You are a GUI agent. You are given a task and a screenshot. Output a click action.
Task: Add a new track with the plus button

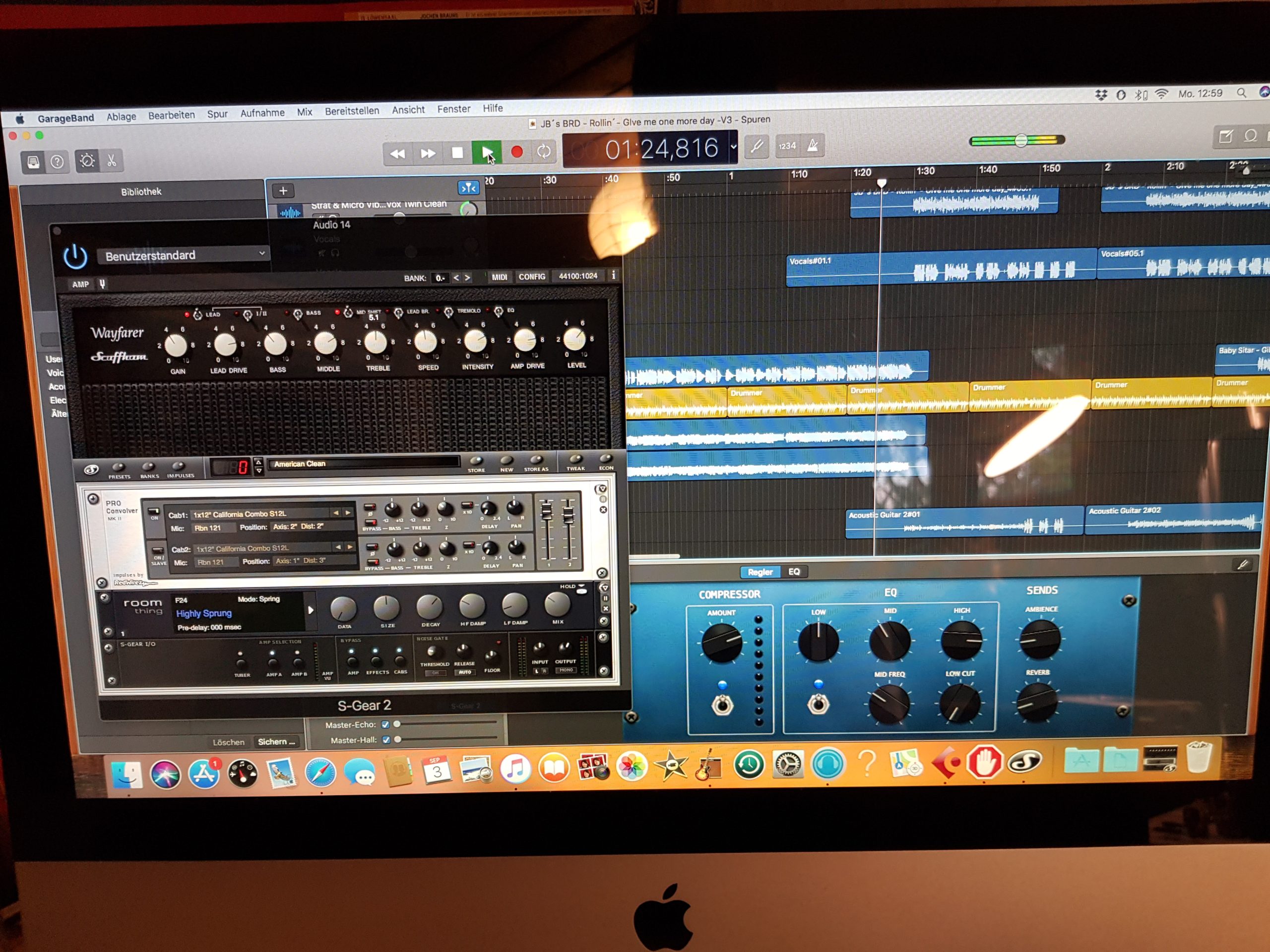pyautogui.click(x=283, y=191)
